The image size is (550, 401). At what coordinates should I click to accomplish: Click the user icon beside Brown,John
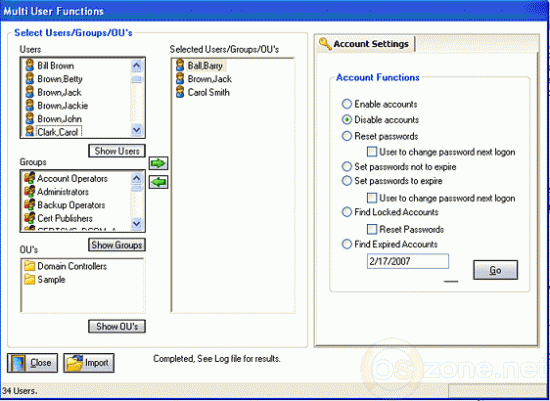click(30, 119)
